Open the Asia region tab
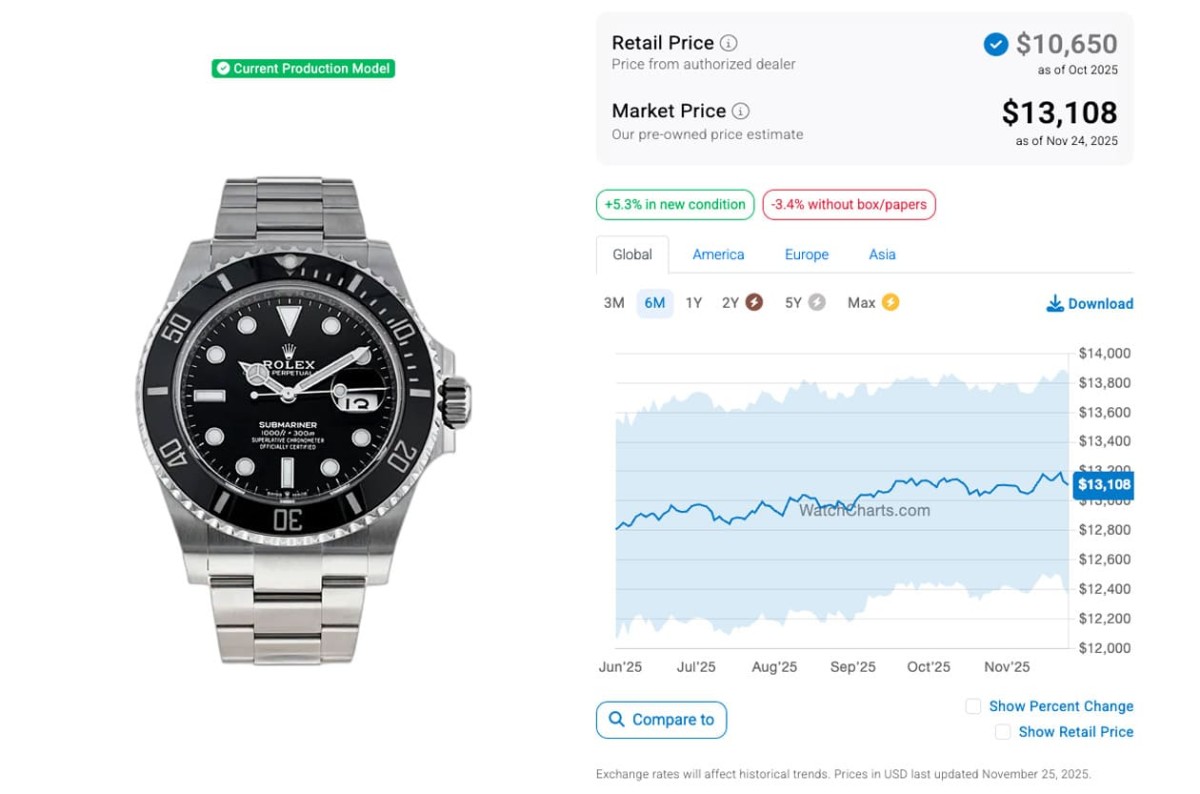The width and height of the screenshot is (1200, 794). (882, 255)
